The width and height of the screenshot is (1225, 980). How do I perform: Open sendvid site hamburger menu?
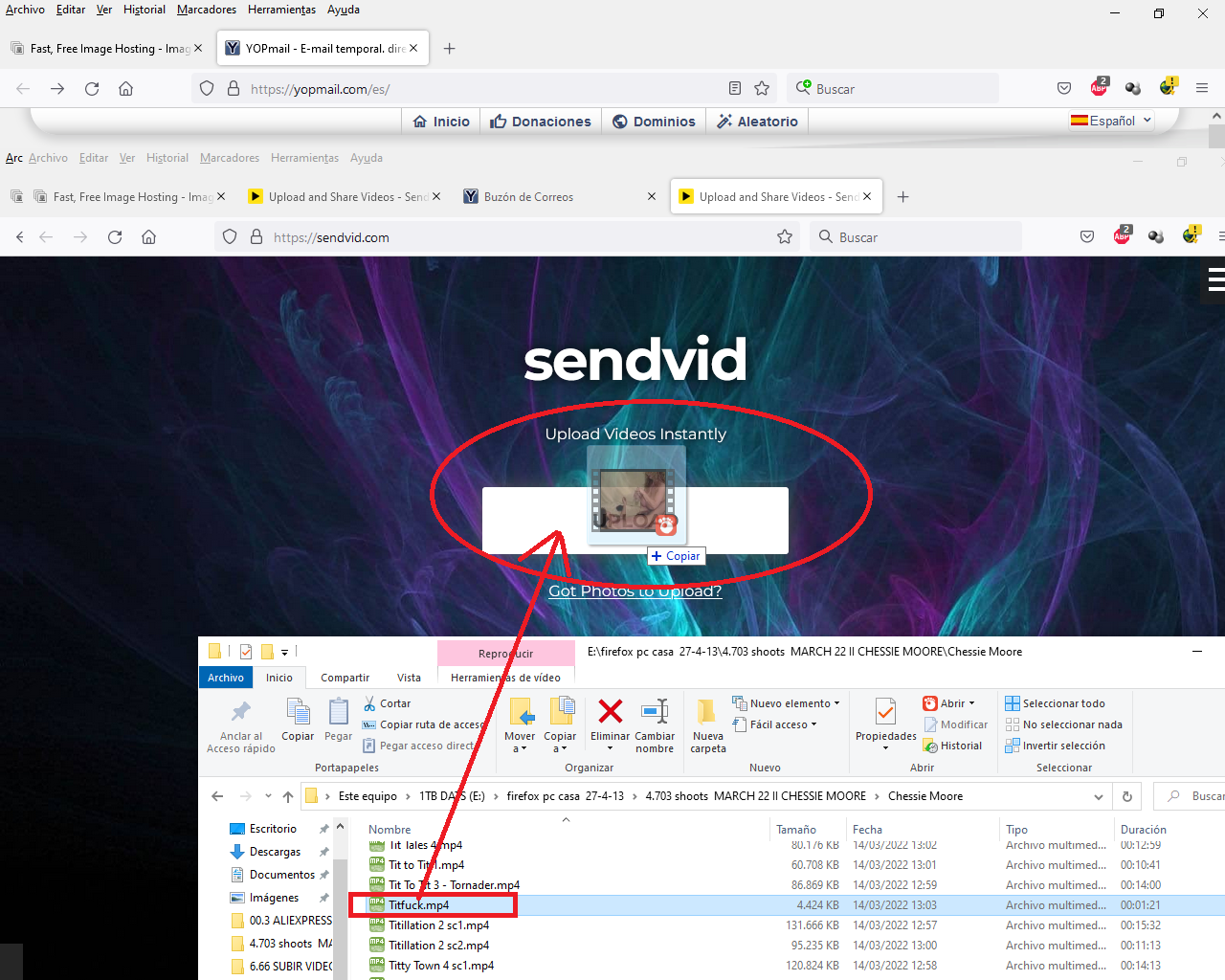1215,279
